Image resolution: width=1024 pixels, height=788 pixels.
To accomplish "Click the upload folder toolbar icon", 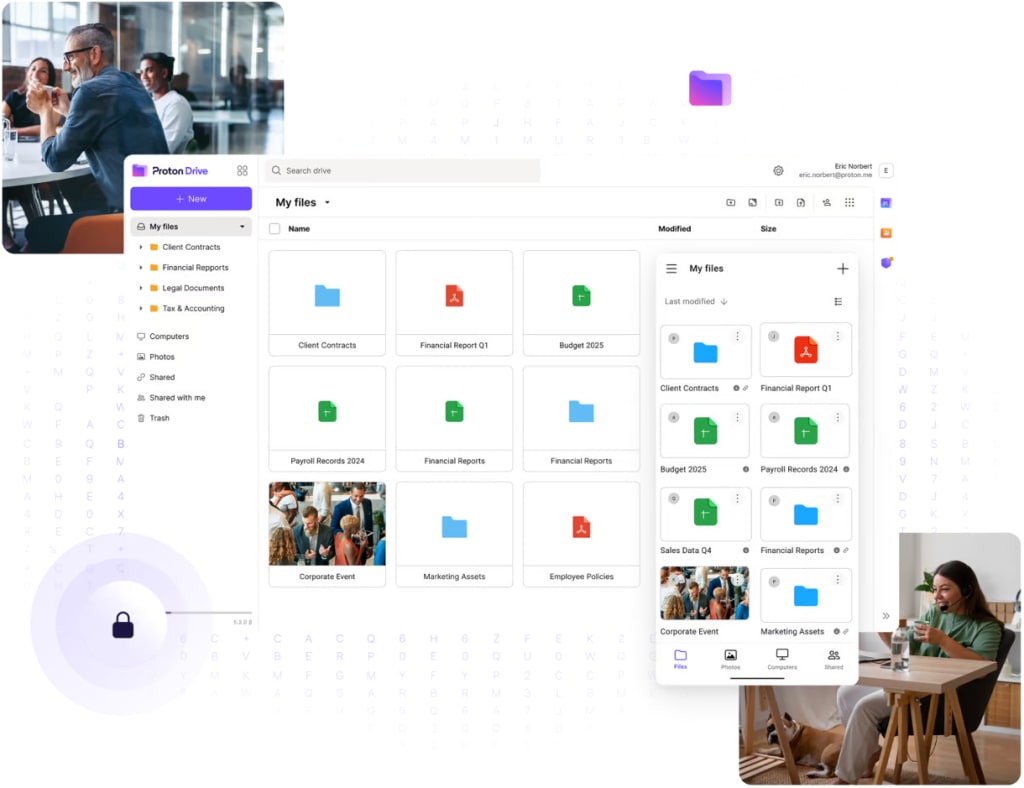I will 779,202.
